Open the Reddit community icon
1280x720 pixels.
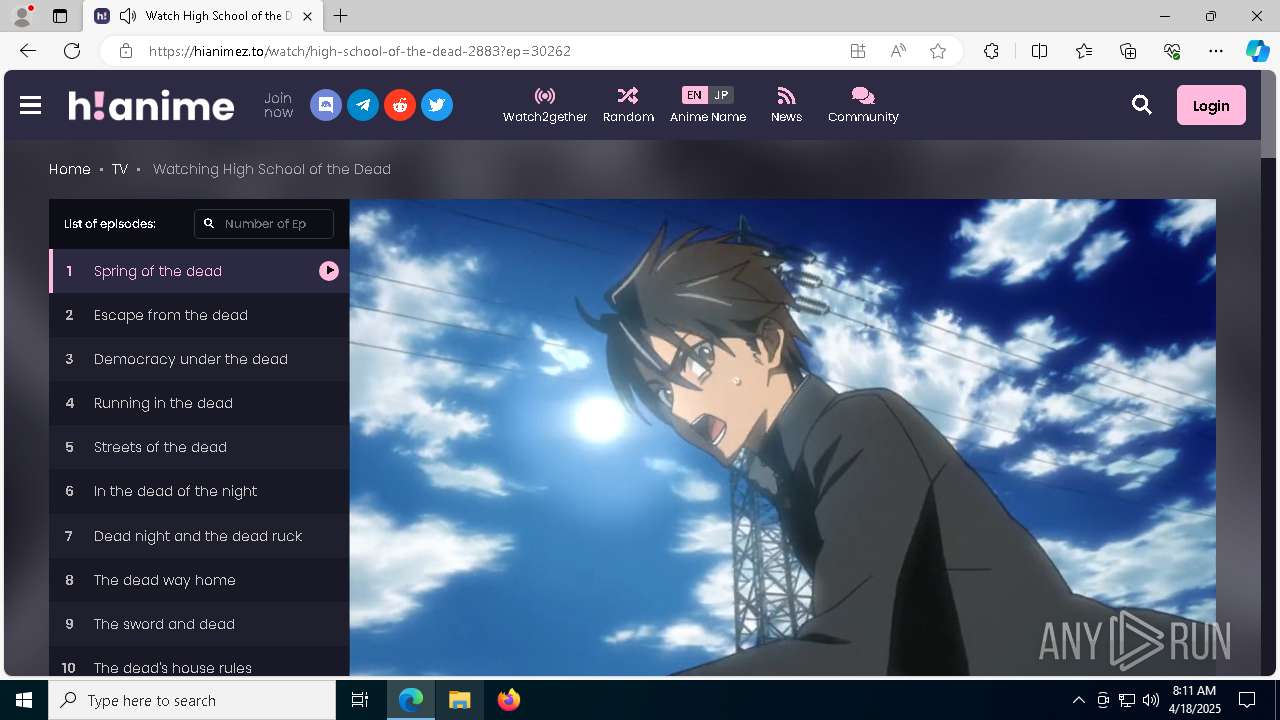point(400,105)
